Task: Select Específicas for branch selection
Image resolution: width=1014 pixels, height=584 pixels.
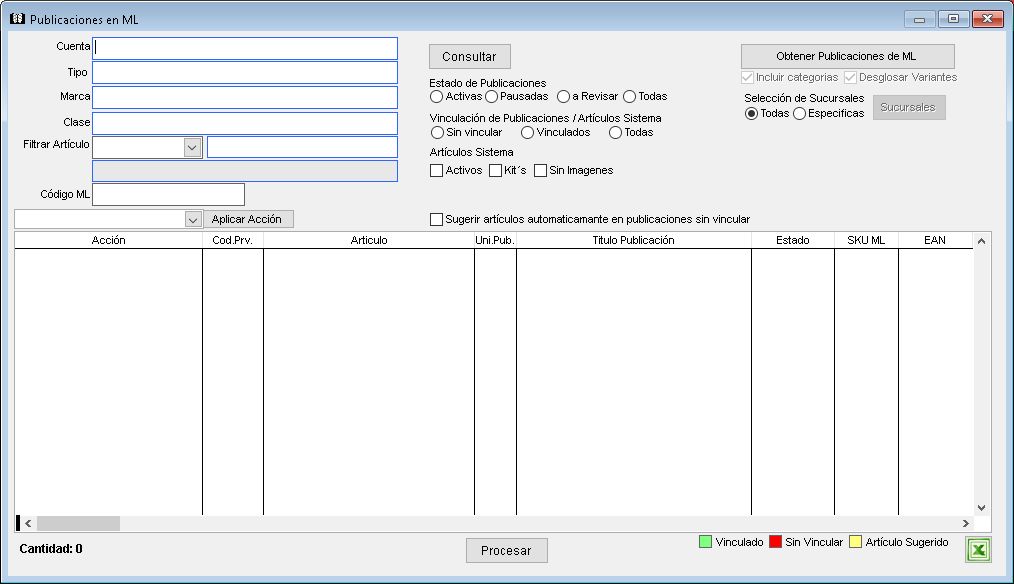Action: pyautogui.click(x=799, y=113)
